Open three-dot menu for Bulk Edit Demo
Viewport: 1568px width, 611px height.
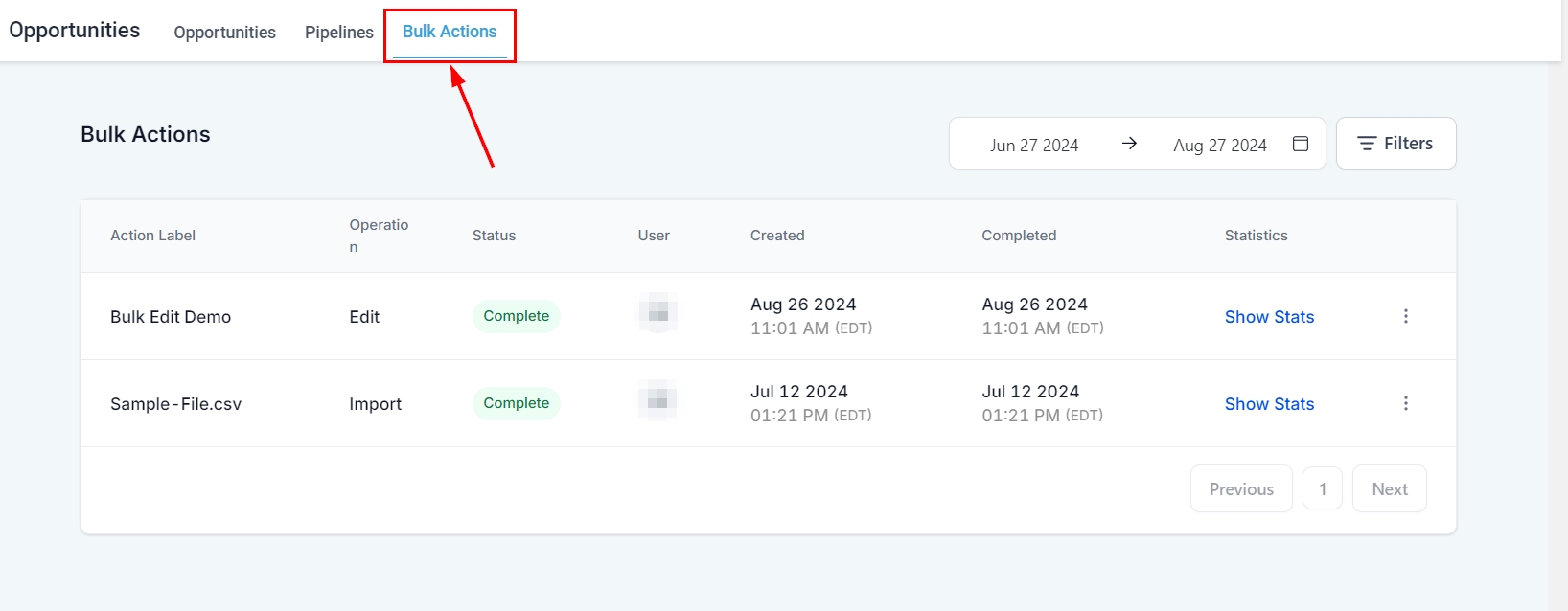[x=1405, y=316]
